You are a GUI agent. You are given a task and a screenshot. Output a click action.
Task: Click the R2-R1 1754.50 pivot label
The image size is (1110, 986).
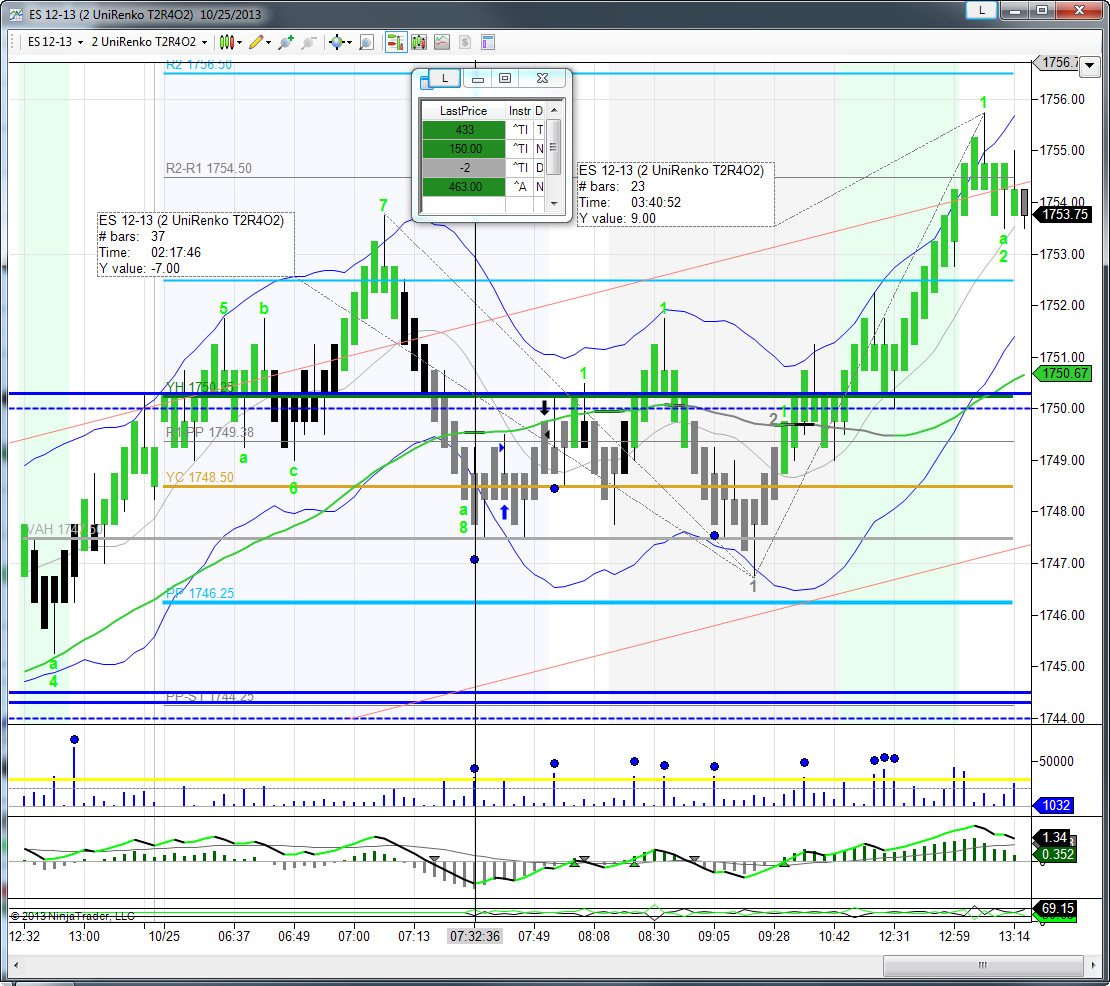pyautogui.click(x=209, y=168)
